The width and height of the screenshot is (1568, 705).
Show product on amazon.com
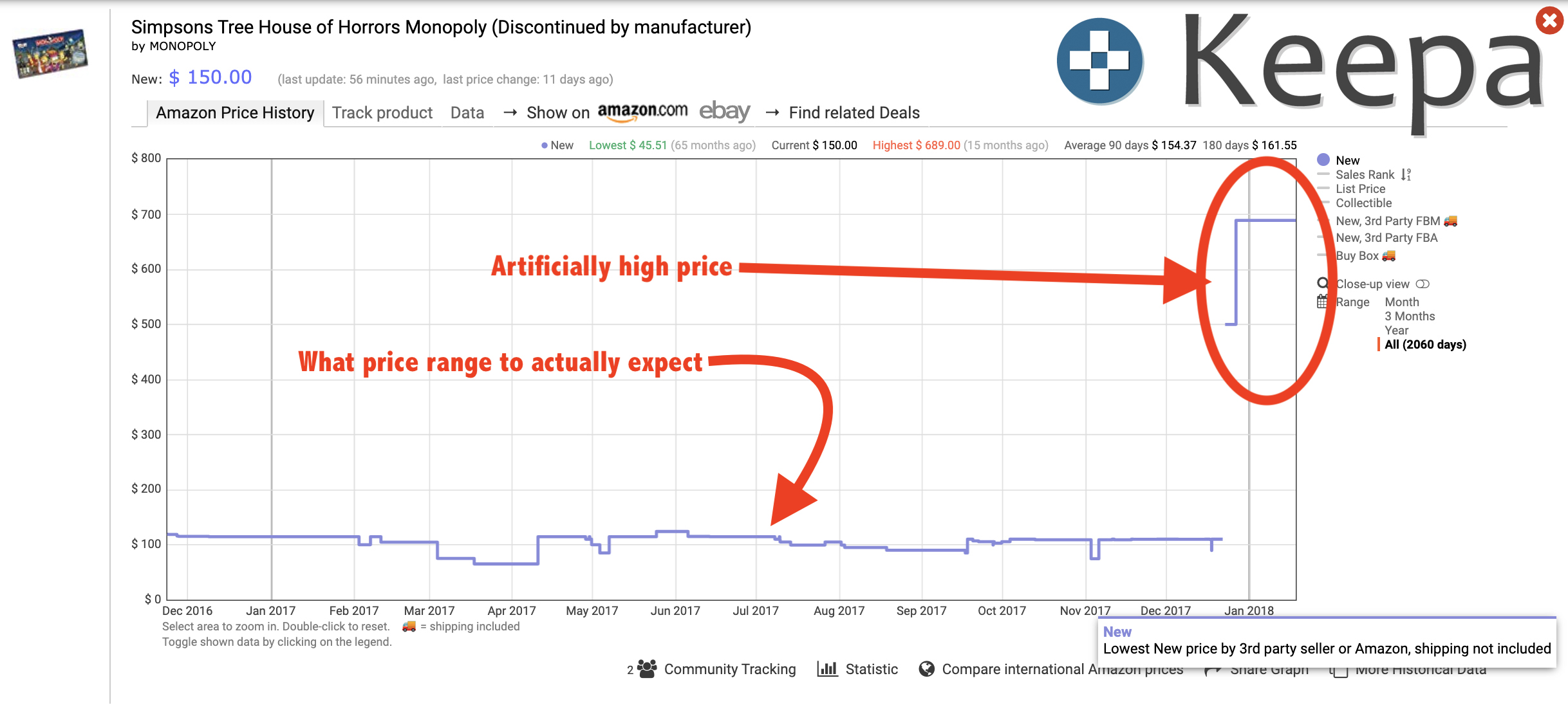click(x=642, y=111)
